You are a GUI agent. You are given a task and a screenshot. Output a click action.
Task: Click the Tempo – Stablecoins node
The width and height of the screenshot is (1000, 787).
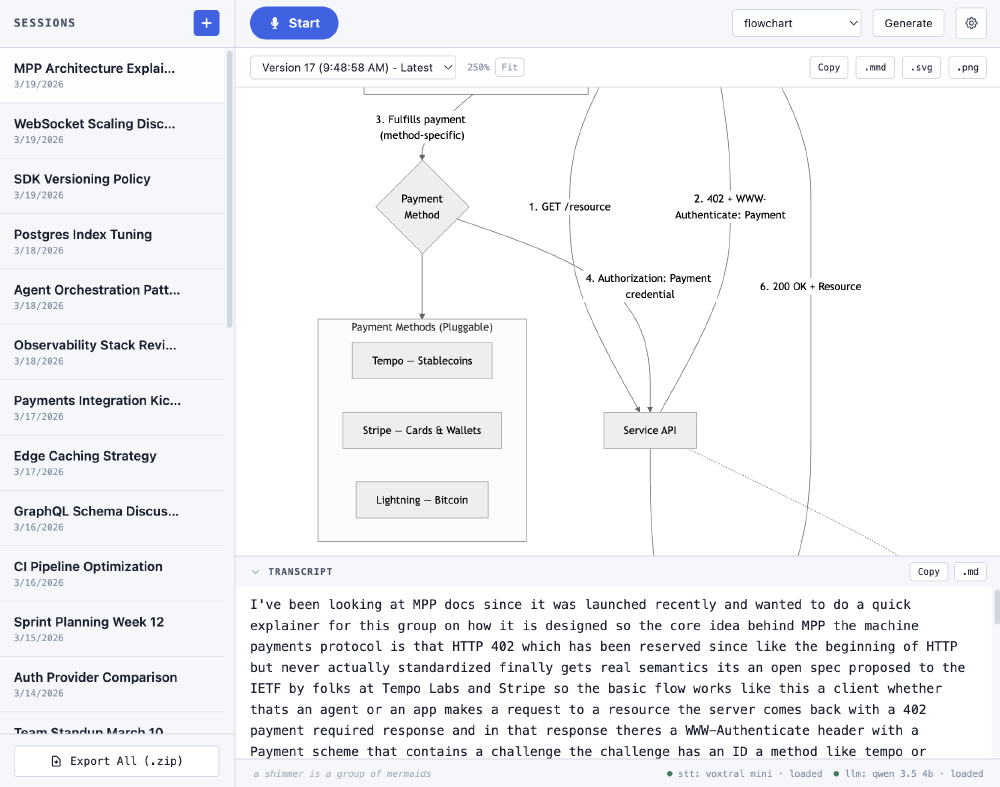coord(421,360)
